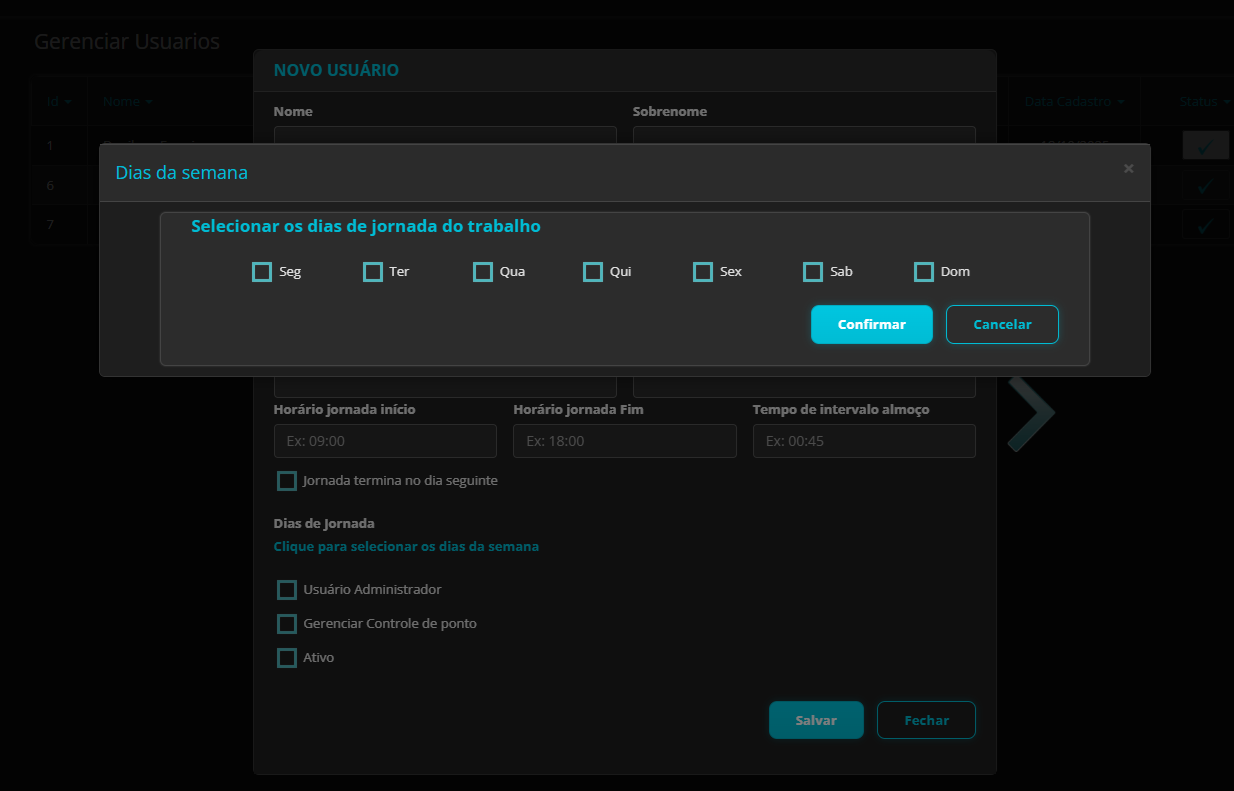Click the Tempo de intervalo almoço field
This screenshot has height=791, width=1234.
864,441
